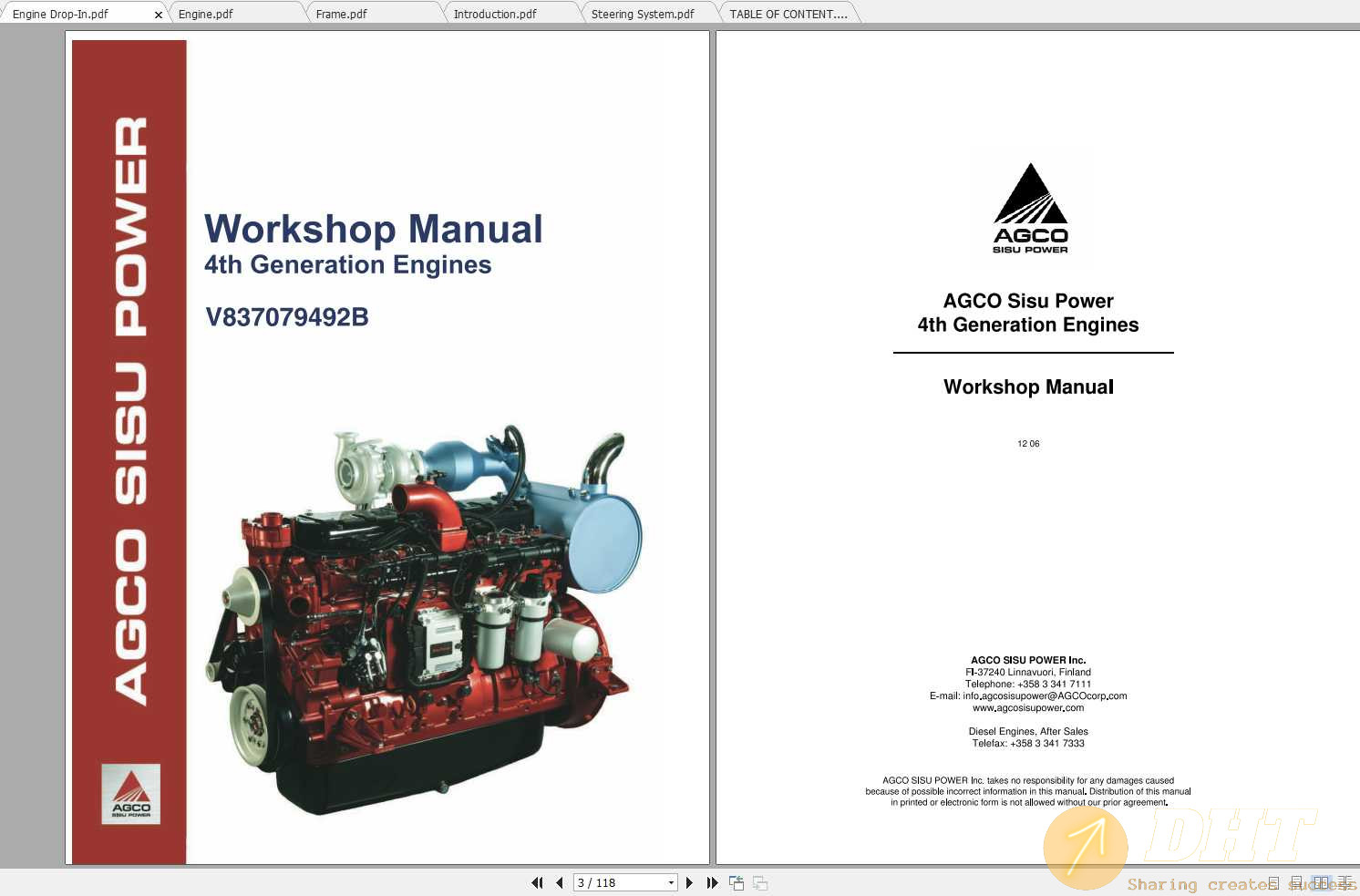Click the AGCO logo on right page
The height and width of the screenshot is (896, 1360).
tap(1030, 208)
